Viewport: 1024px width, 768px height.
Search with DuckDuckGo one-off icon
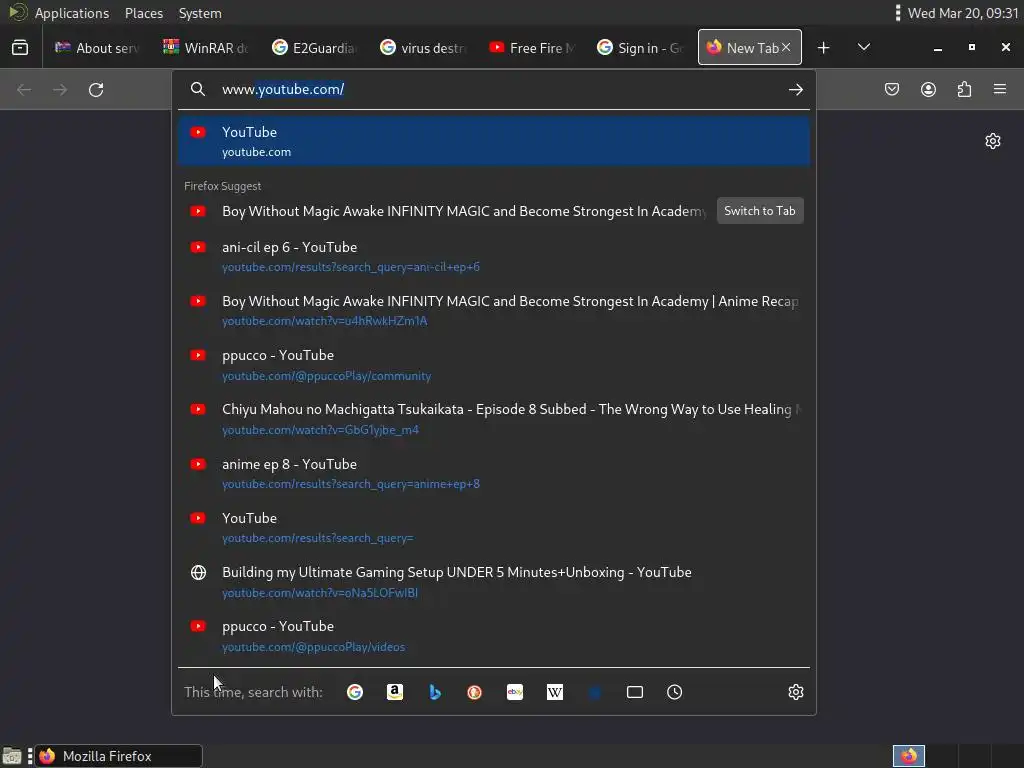point(475,692)
